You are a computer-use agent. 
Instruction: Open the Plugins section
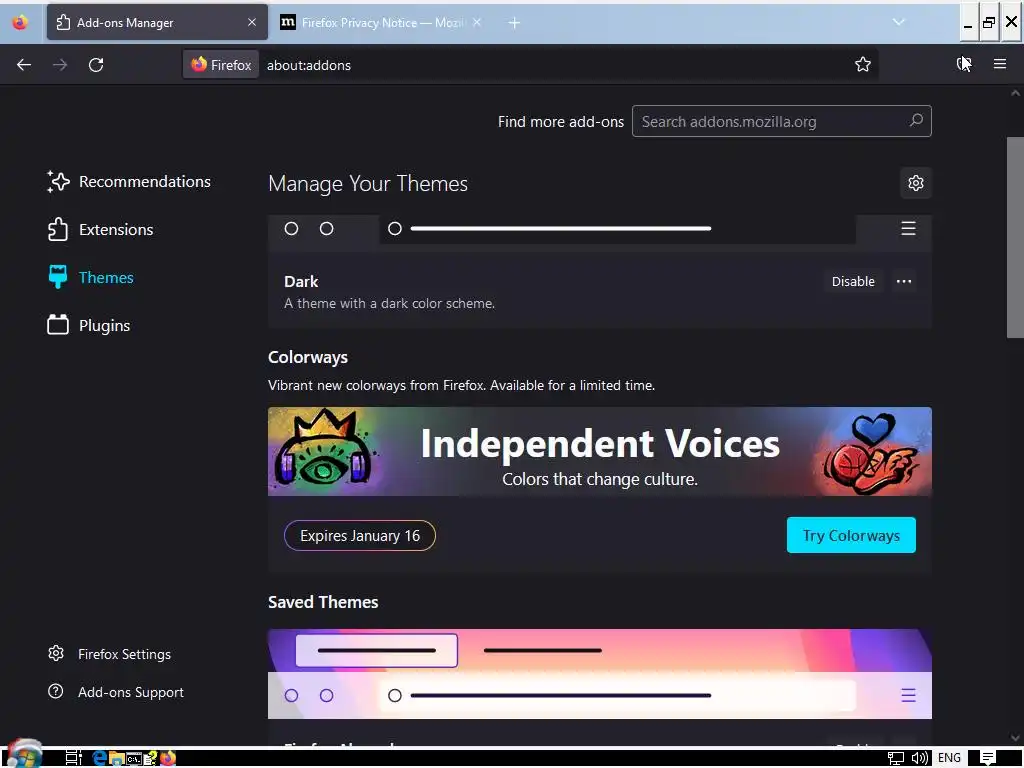(89, 325)
